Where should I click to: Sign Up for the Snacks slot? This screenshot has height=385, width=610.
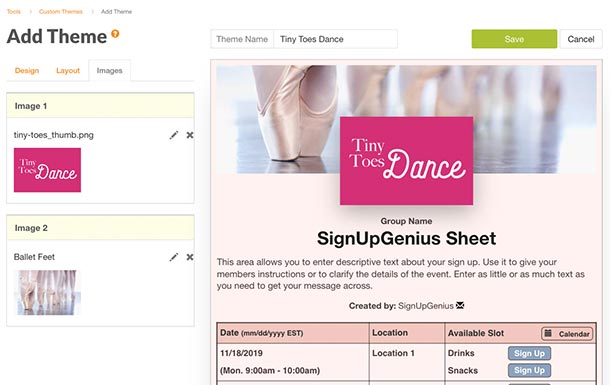coord(529,370)
